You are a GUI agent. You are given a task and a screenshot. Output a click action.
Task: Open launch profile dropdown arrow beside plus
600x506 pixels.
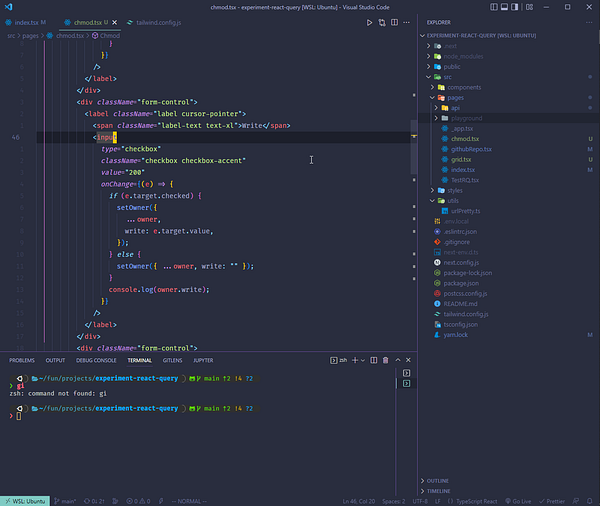363,360
